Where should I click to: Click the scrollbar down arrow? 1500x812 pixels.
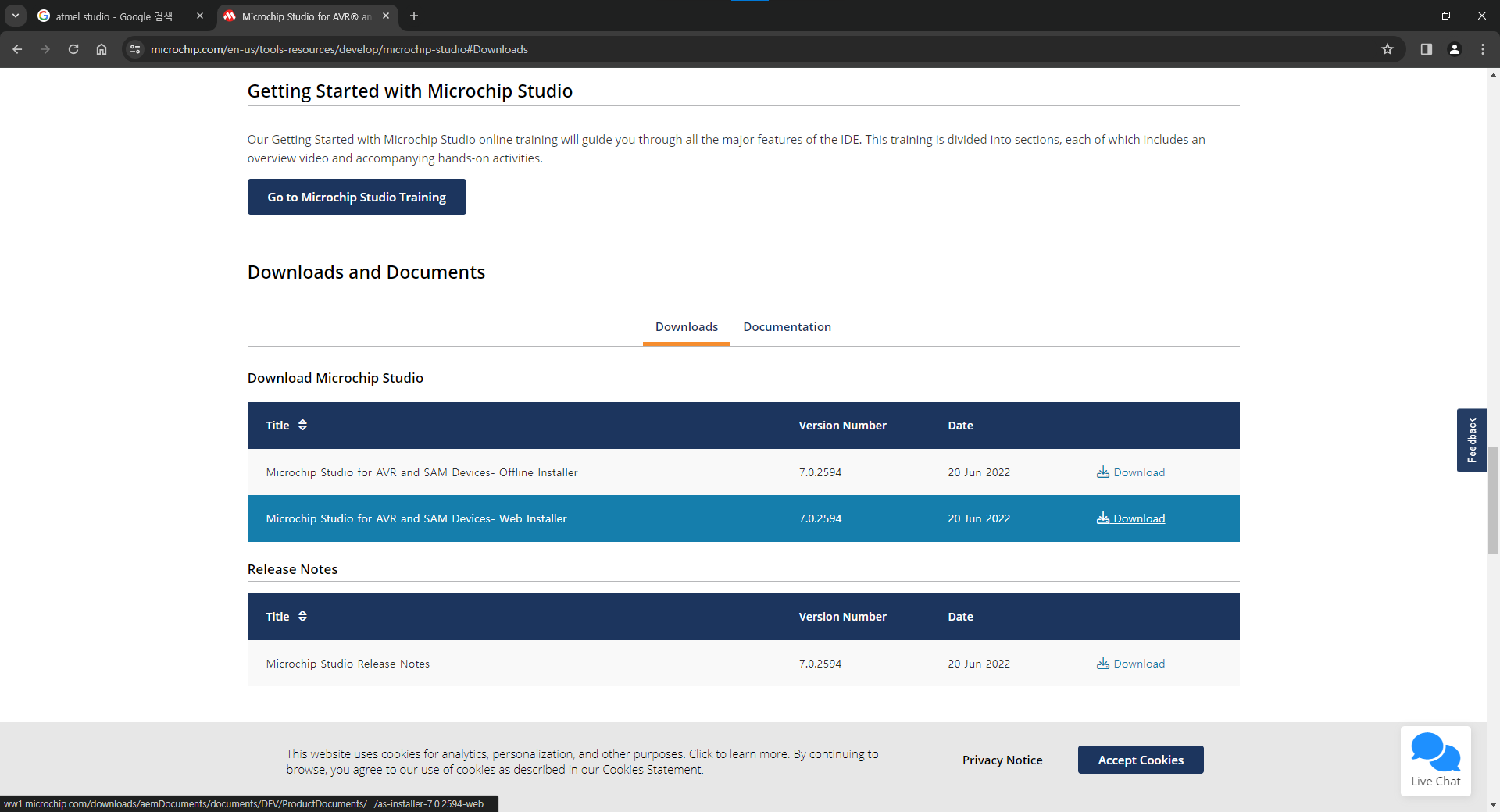[x=1493, y=805]
